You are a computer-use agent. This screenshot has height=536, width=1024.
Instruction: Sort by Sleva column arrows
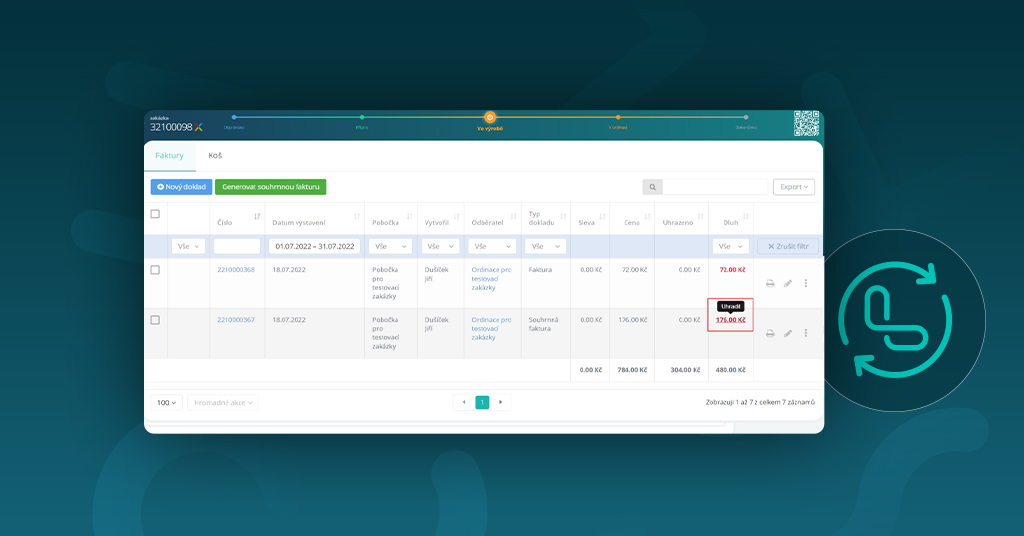click(602, 217)
